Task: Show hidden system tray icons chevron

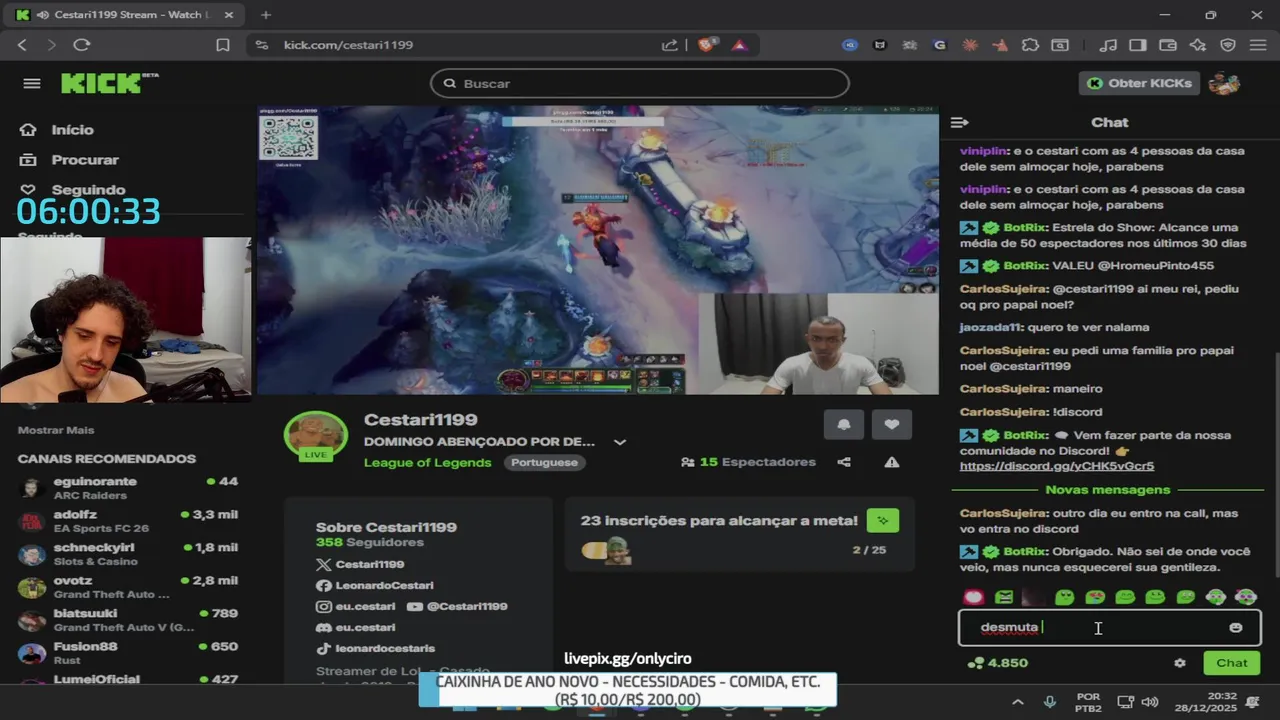Action: (1018, 702)
